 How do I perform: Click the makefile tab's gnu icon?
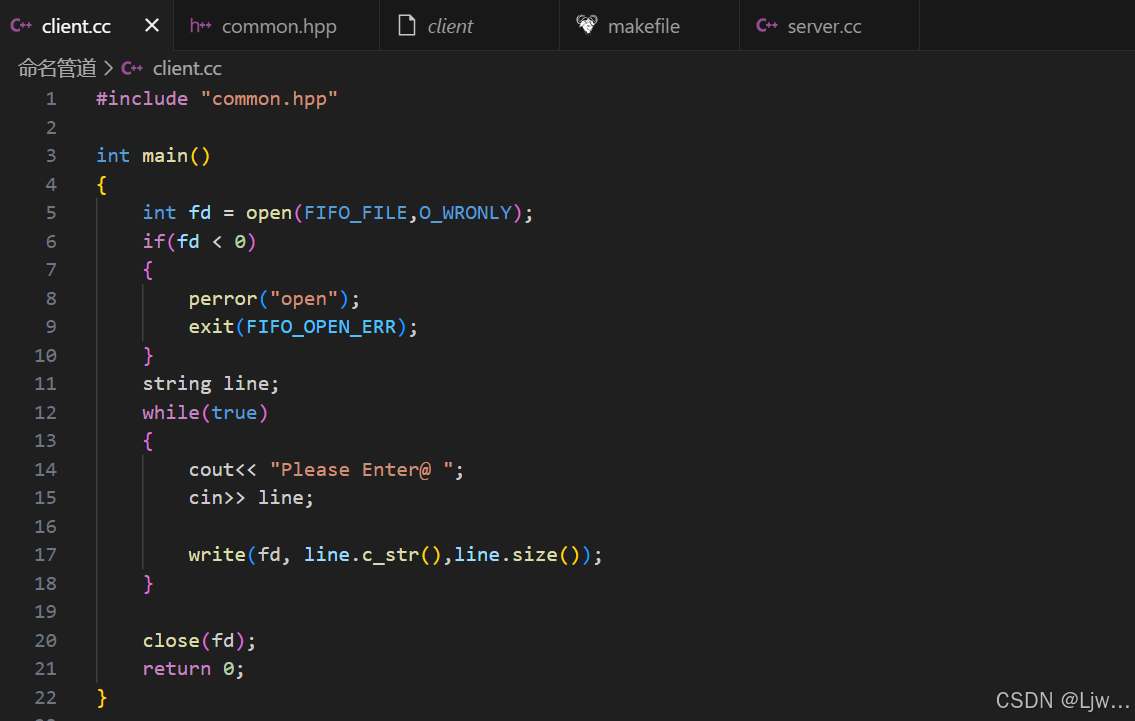[x=587, y=26]
